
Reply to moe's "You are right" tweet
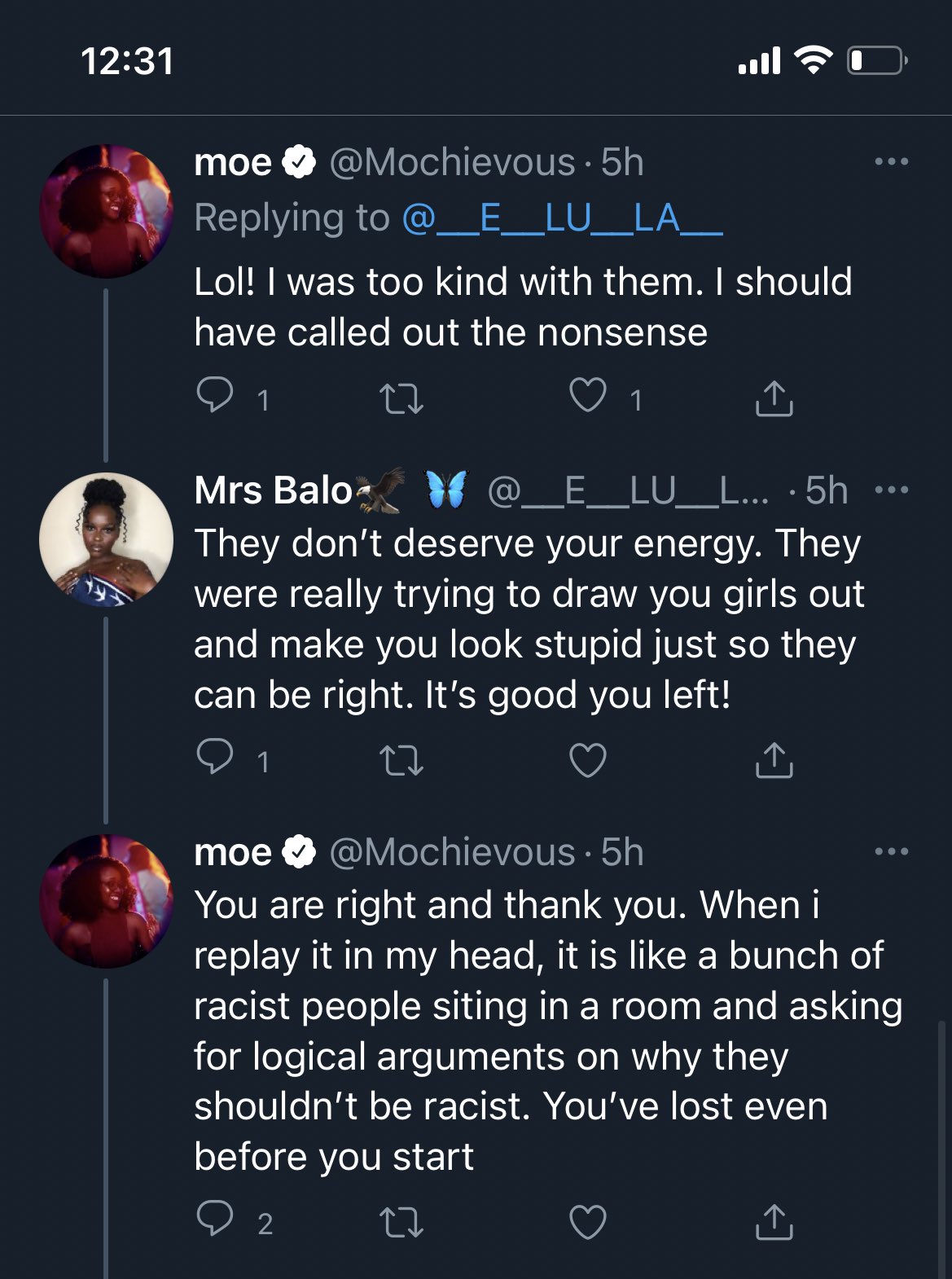215,1220
